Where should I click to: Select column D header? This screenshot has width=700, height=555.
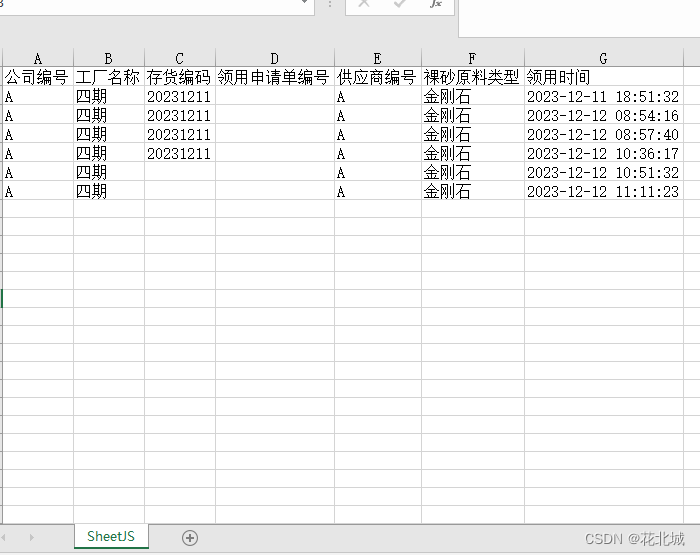(x=275, y=58)
